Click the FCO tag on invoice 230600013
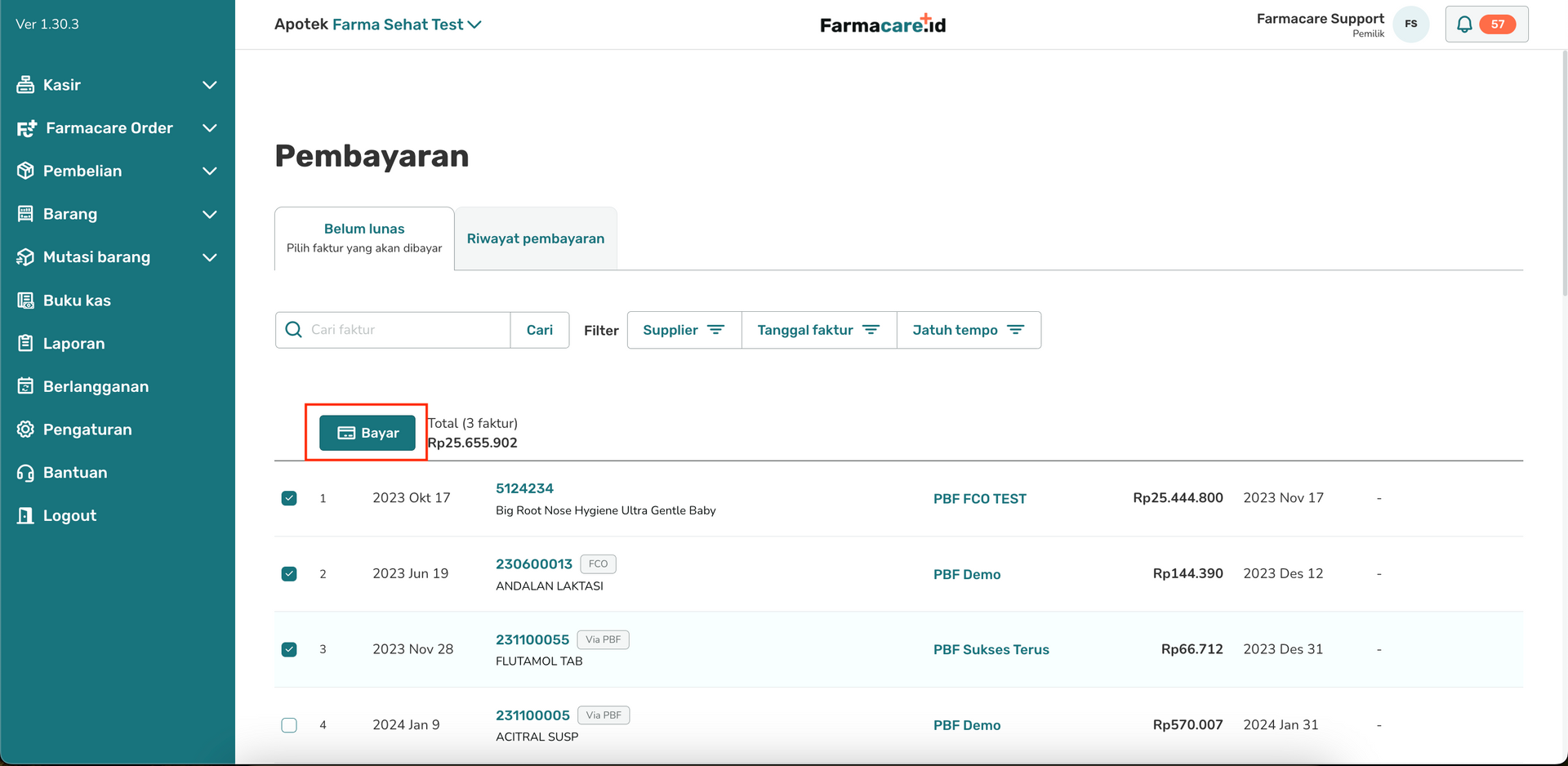The image size is (1568, 766). point(599,564)
